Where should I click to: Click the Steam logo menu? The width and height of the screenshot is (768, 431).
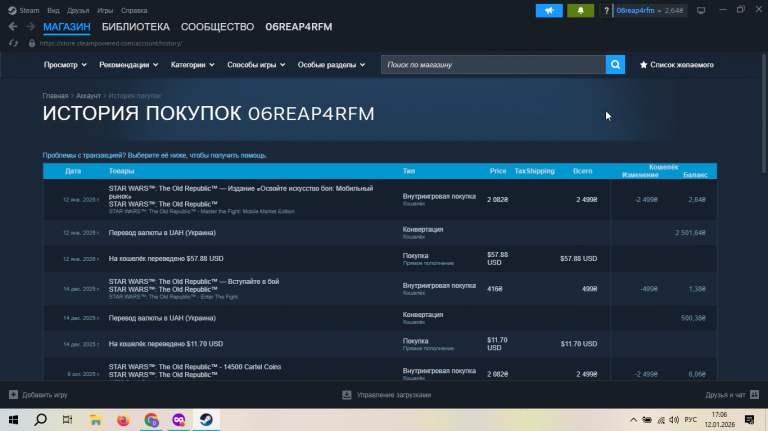(23, 10)
